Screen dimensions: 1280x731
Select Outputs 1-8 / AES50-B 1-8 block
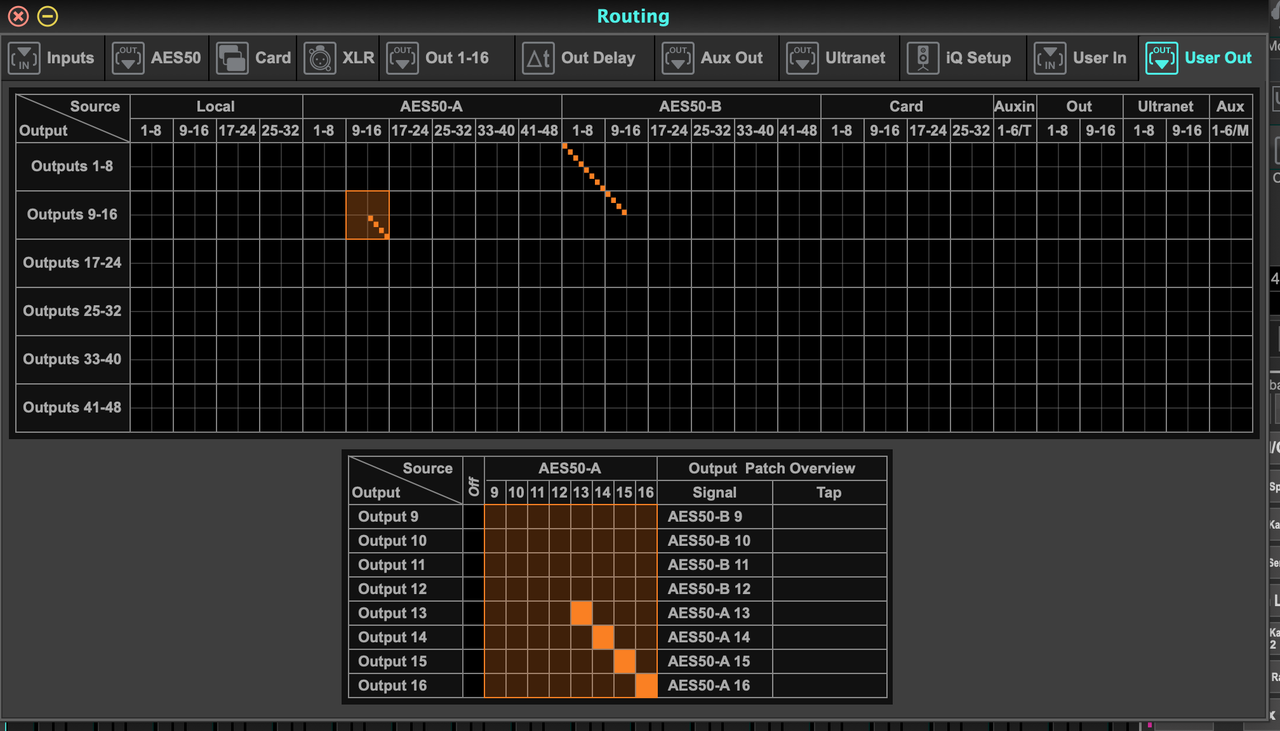(x=583, y=166)
